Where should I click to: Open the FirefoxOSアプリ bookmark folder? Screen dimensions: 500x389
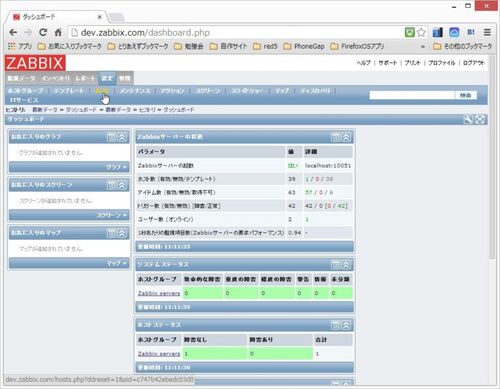pyautogui.click(x=357, y=46)
